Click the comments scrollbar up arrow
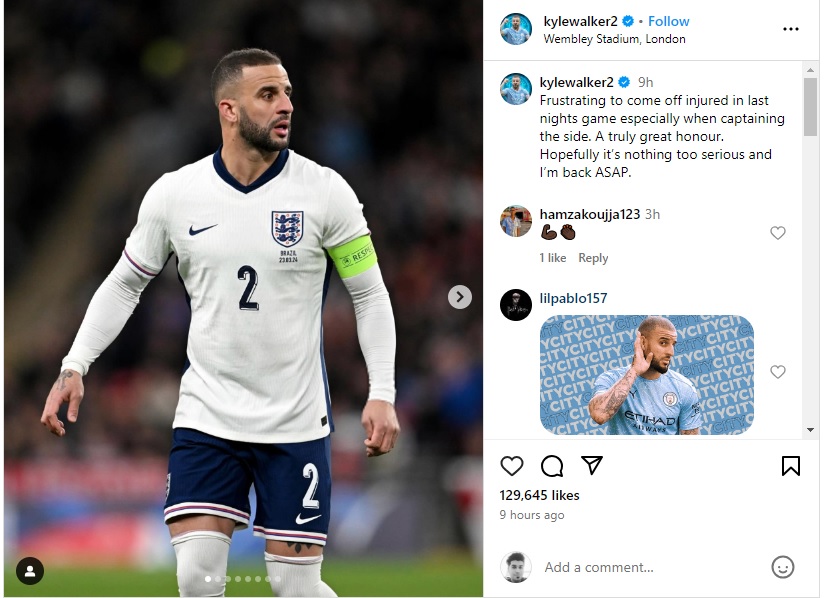The image size is (824, 598). click(x=810, y=70)
